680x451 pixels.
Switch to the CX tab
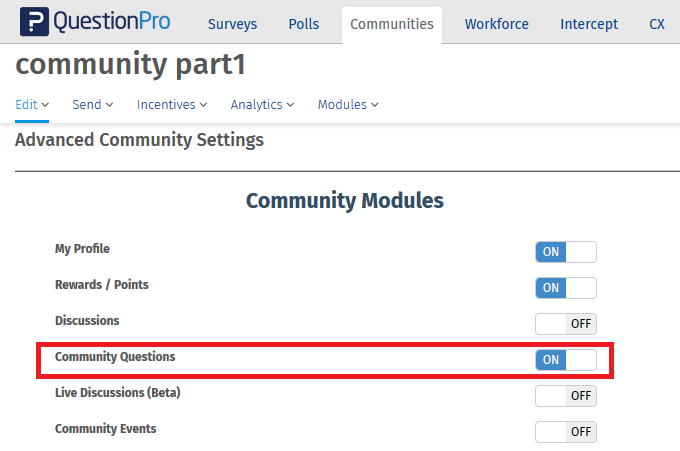pyautogui.click(x=657, y=24)
